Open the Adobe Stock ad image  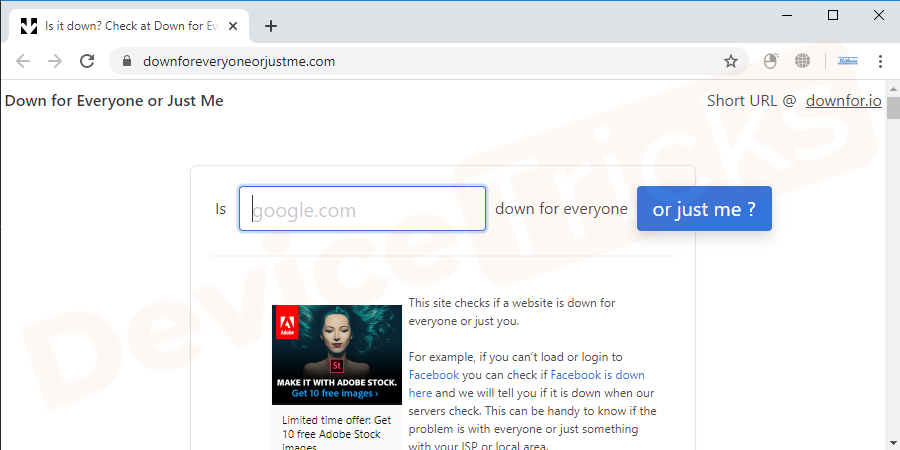pos(337,355)
